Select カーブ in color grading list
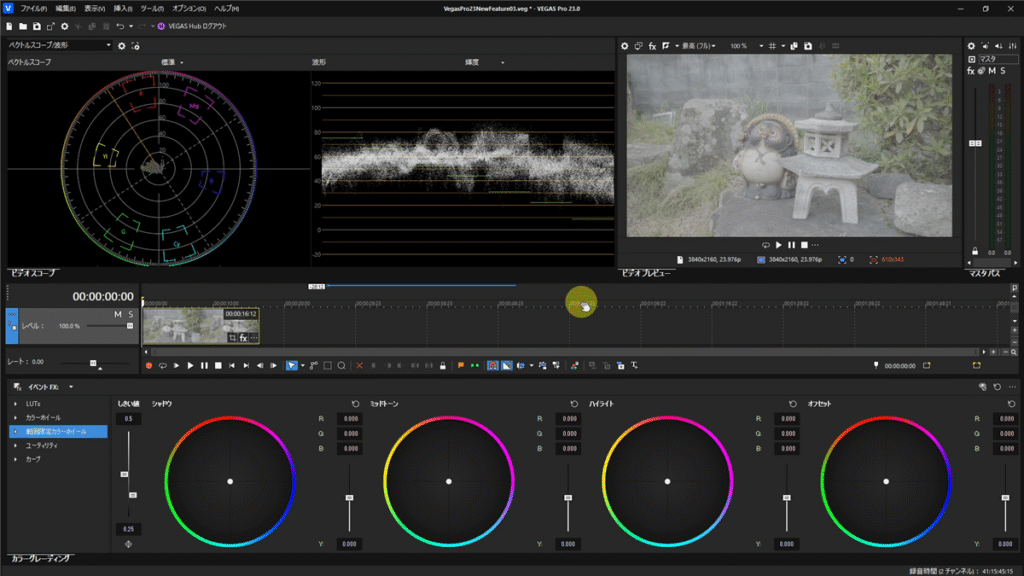This screenshot has width=1024, height=576. click(33, 459)
